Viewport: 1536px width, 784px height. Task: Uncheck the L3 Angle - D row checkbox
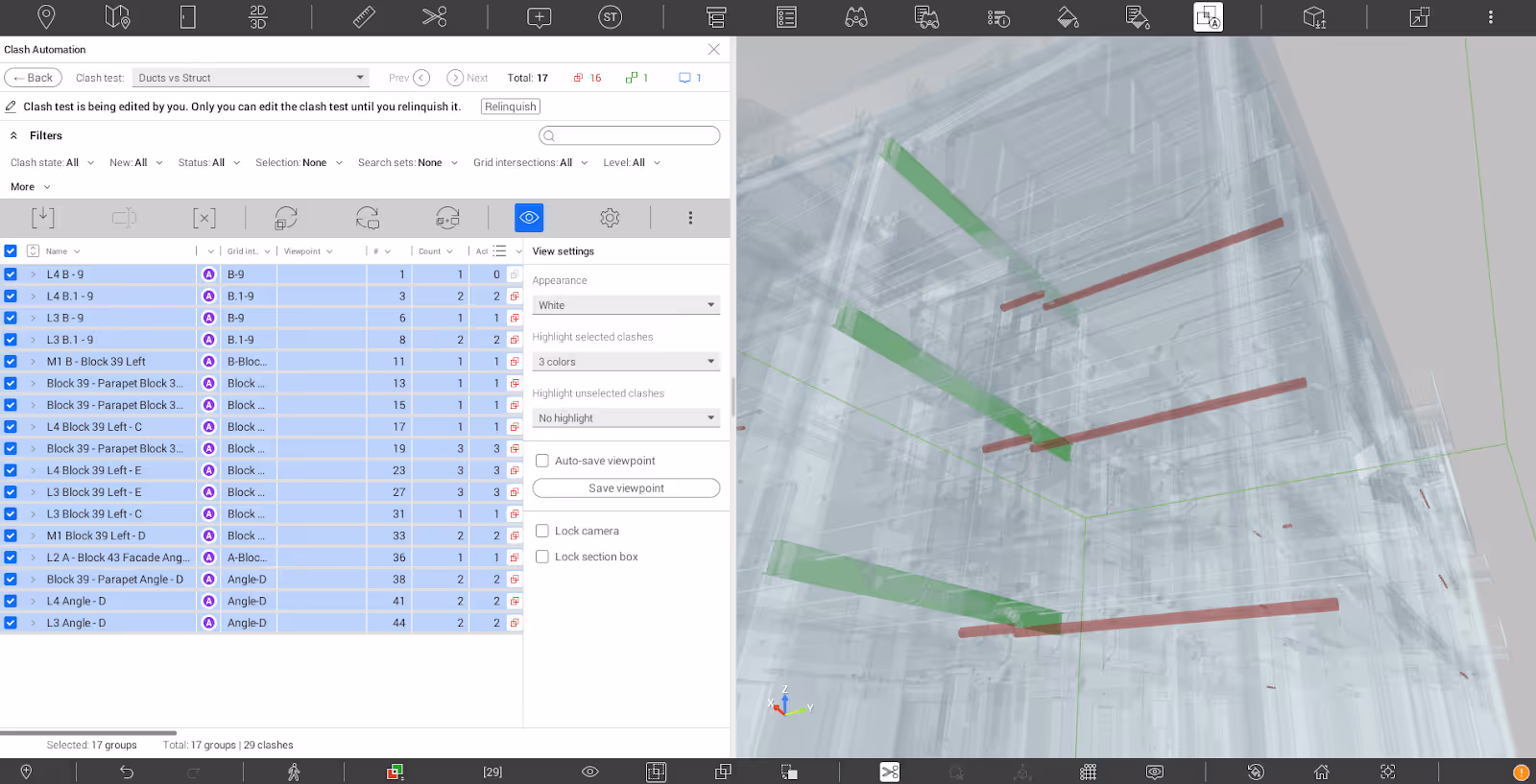coord(11,623)
